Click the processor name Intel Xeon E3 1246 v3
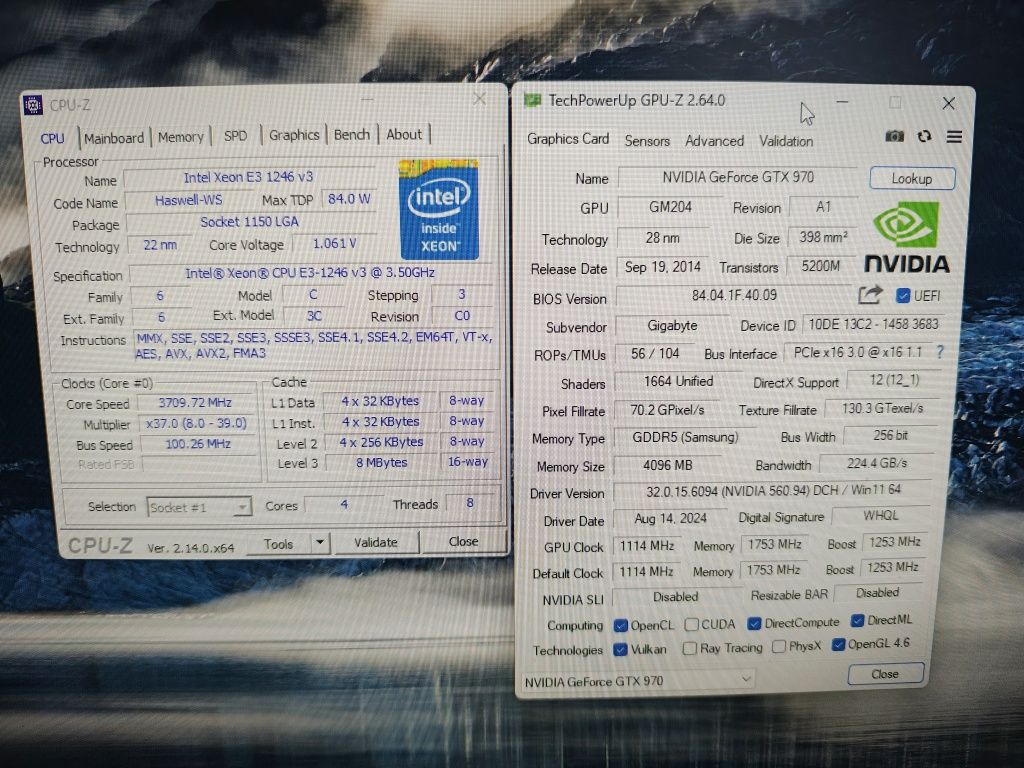 pyautogui.click(x=249, y=177)
